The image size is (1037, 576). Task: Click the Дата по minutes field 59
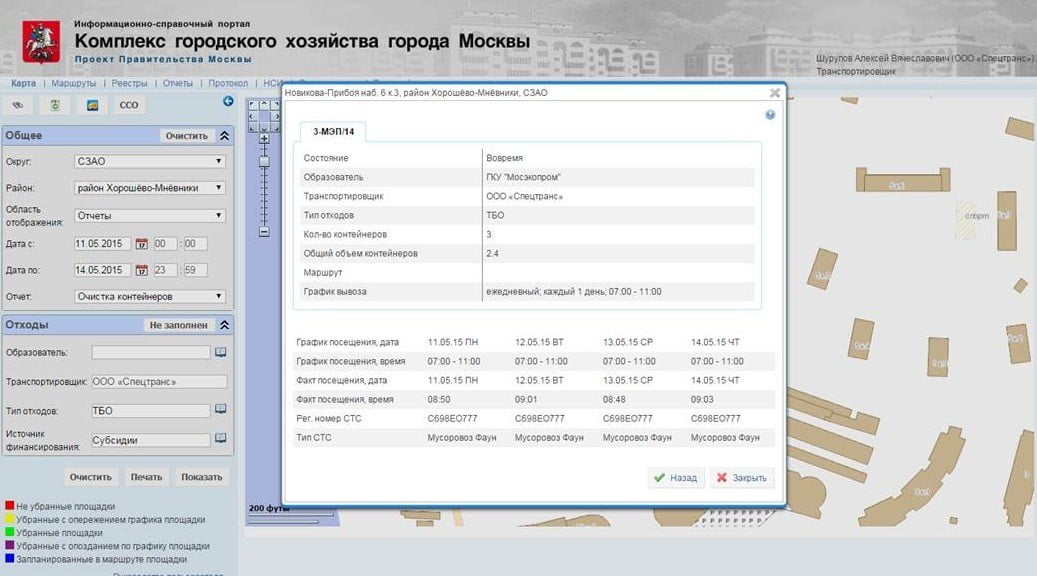194,270
